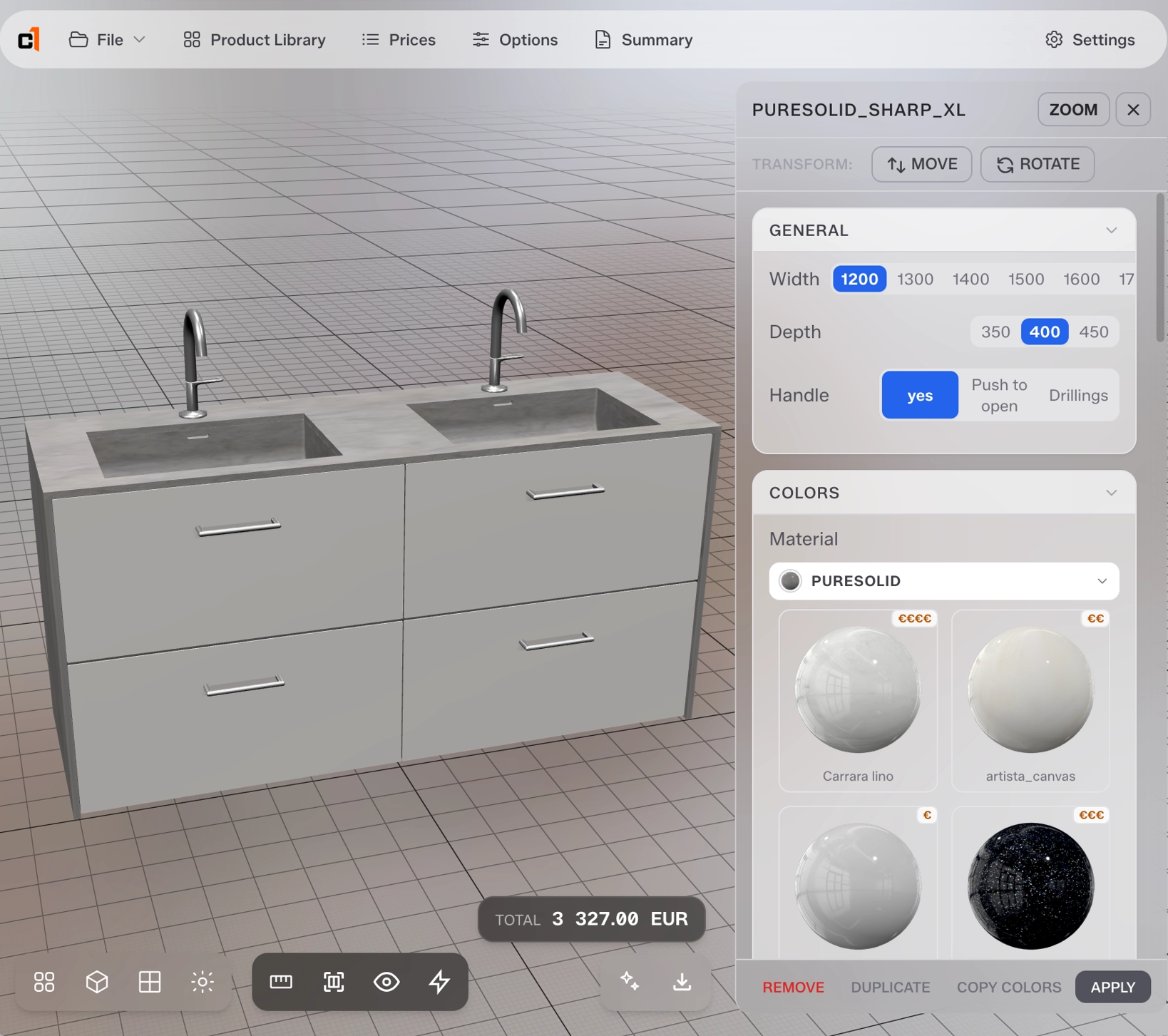Activate the ROTATE transform button

[1038, 164]
